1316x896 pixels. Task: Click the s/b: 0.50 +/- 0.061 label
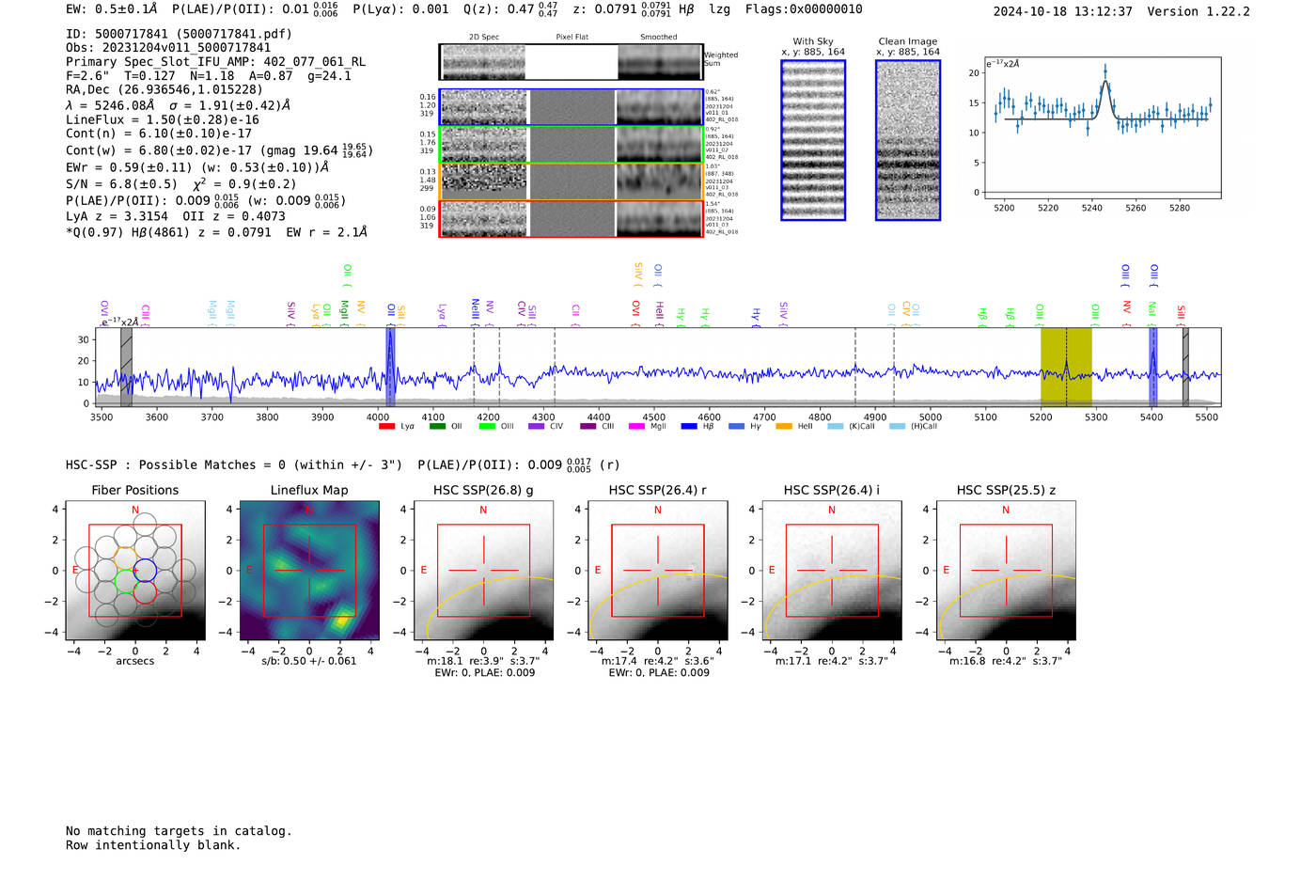pos(309,661)
